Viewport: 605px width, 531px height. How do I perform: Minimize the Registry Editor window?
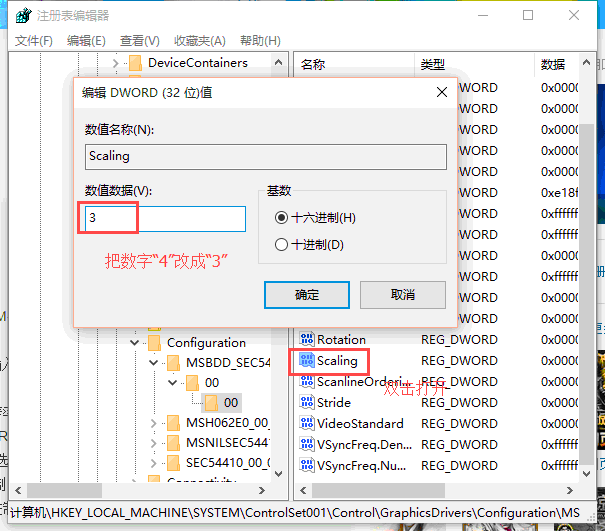click(x=483, y=15)
